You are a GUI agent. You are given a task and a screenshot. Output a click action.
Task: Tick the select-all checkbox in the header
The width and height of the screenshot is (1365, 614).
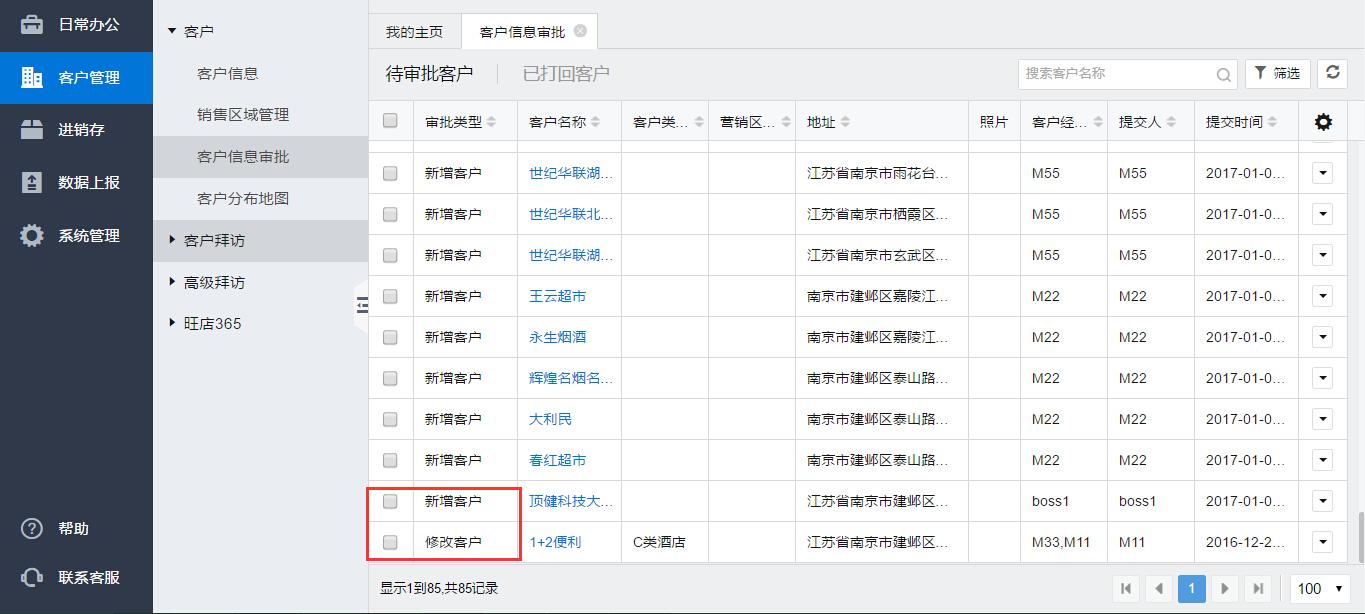(x=390, y=121)
